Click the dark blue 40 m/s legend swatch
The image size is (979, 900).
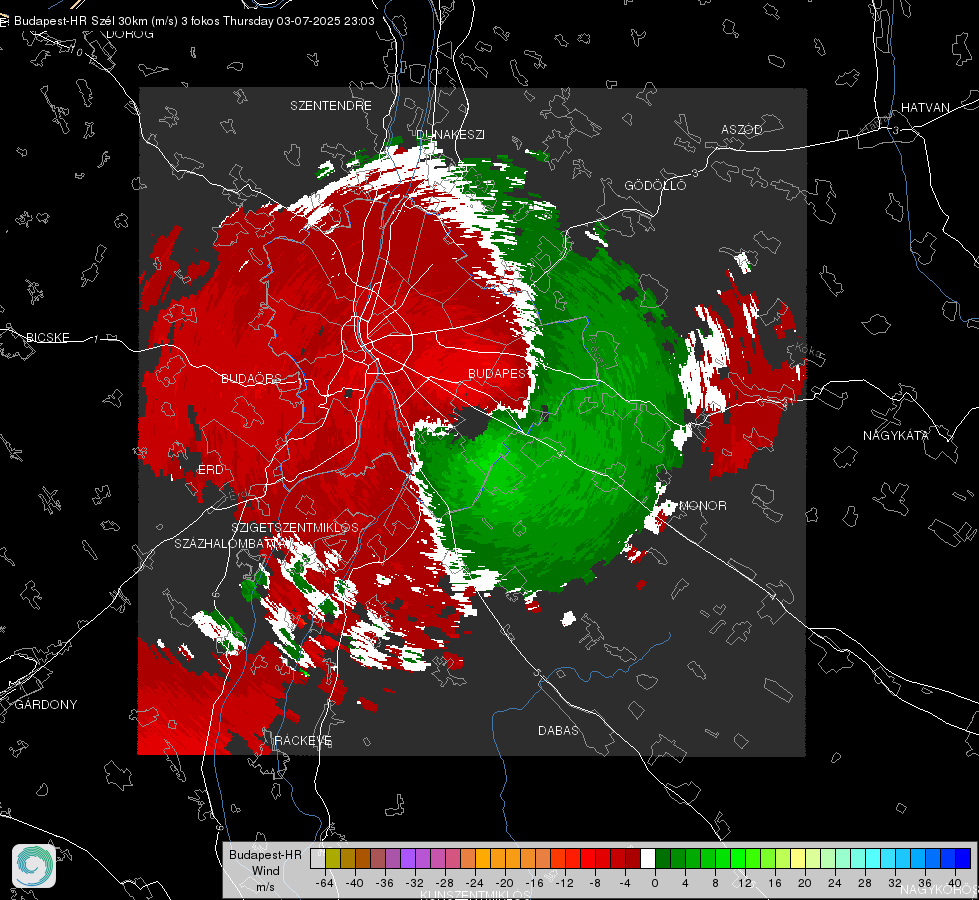[963, 859]
